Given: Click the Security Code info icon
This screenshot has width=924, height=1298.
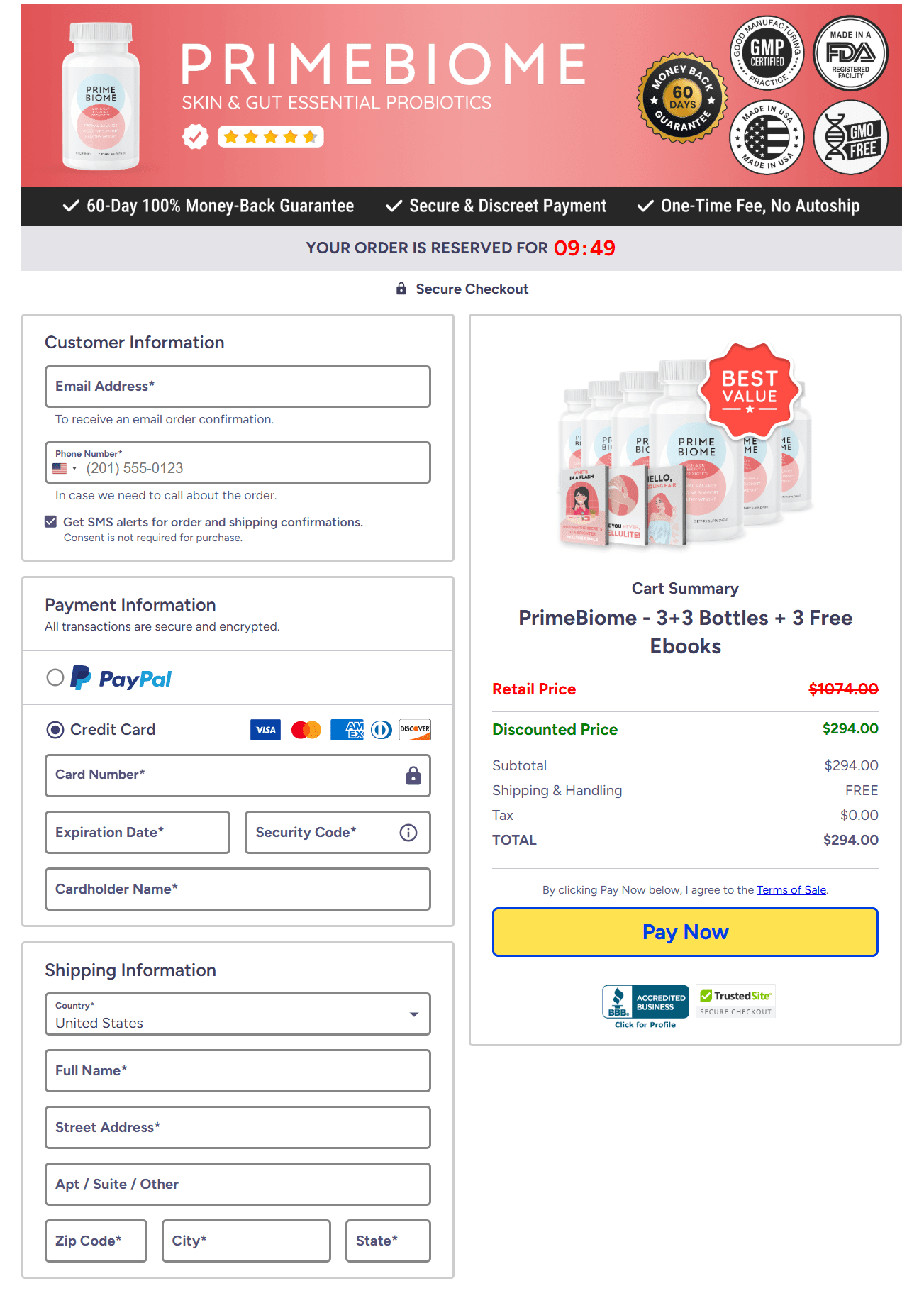Looking at the screenshot, I should pyautogui.click(x=408, y=833).
